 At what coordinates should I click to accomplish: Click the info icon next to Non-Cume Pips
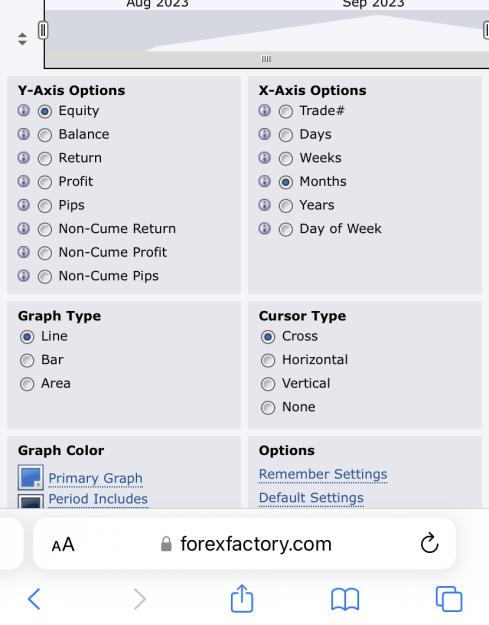click(x=24, y=275)
